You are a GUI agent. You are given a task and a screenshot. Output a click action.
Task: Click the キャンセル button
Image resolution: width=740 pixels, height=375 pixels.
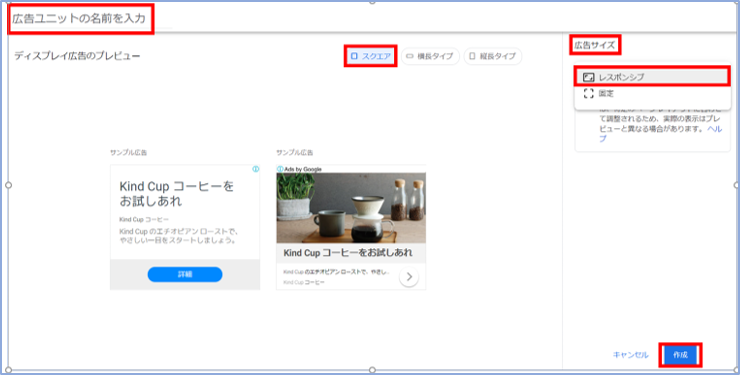[x=631, y=355]
